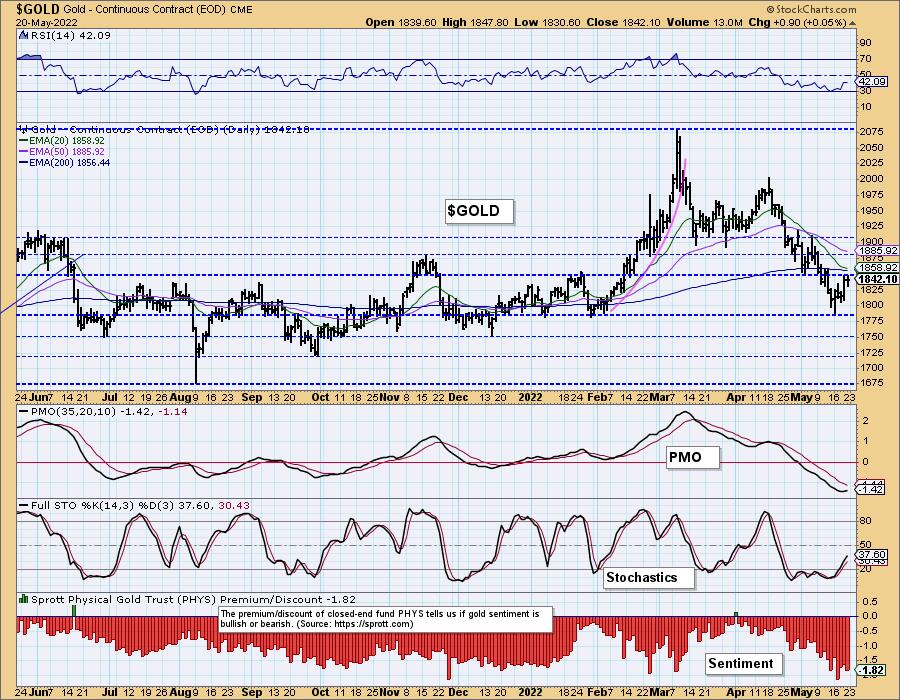Click the up-arrow triangle beside the Chg value

852,23
